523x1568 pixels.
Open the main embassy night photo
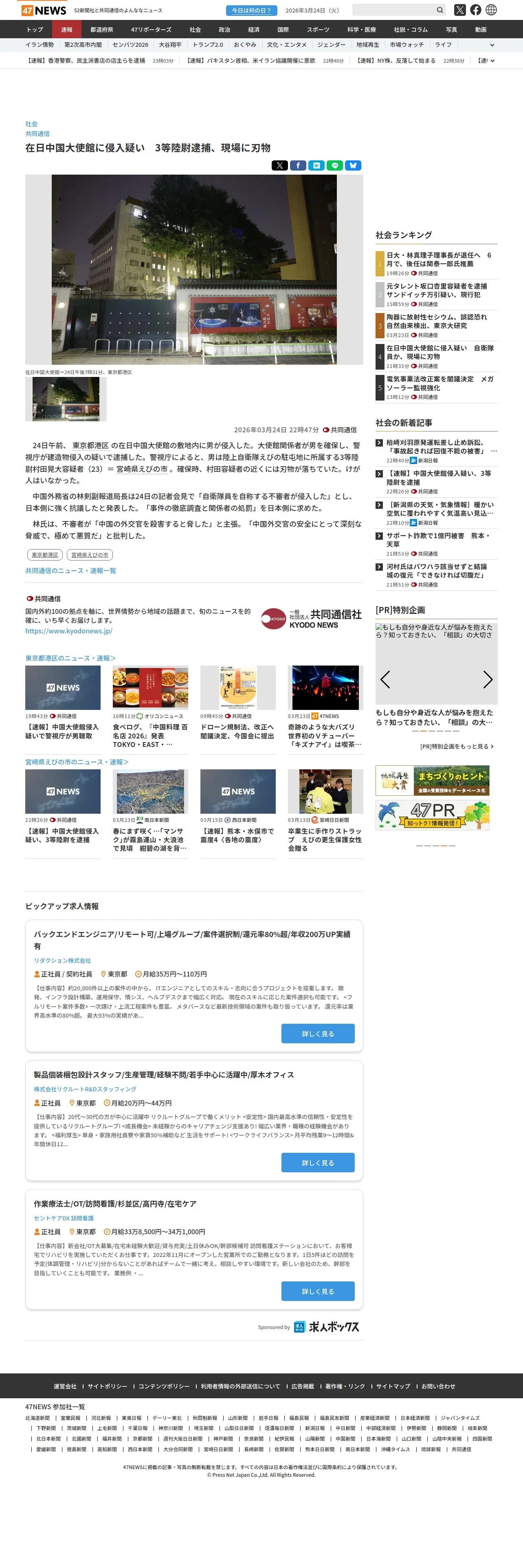194,269
